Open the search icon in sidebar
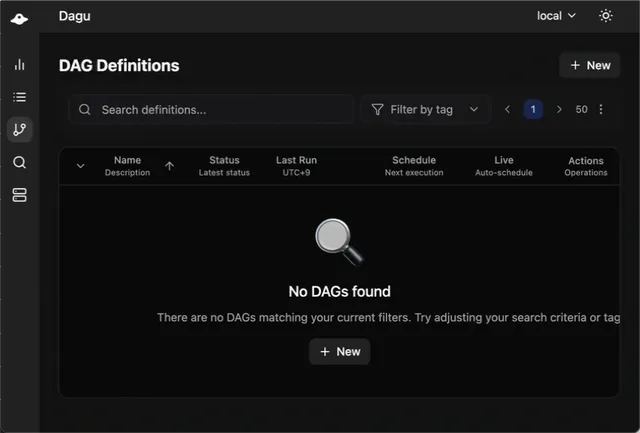The width and height of the screenshot is (640, 433). [x=20, y=162]
